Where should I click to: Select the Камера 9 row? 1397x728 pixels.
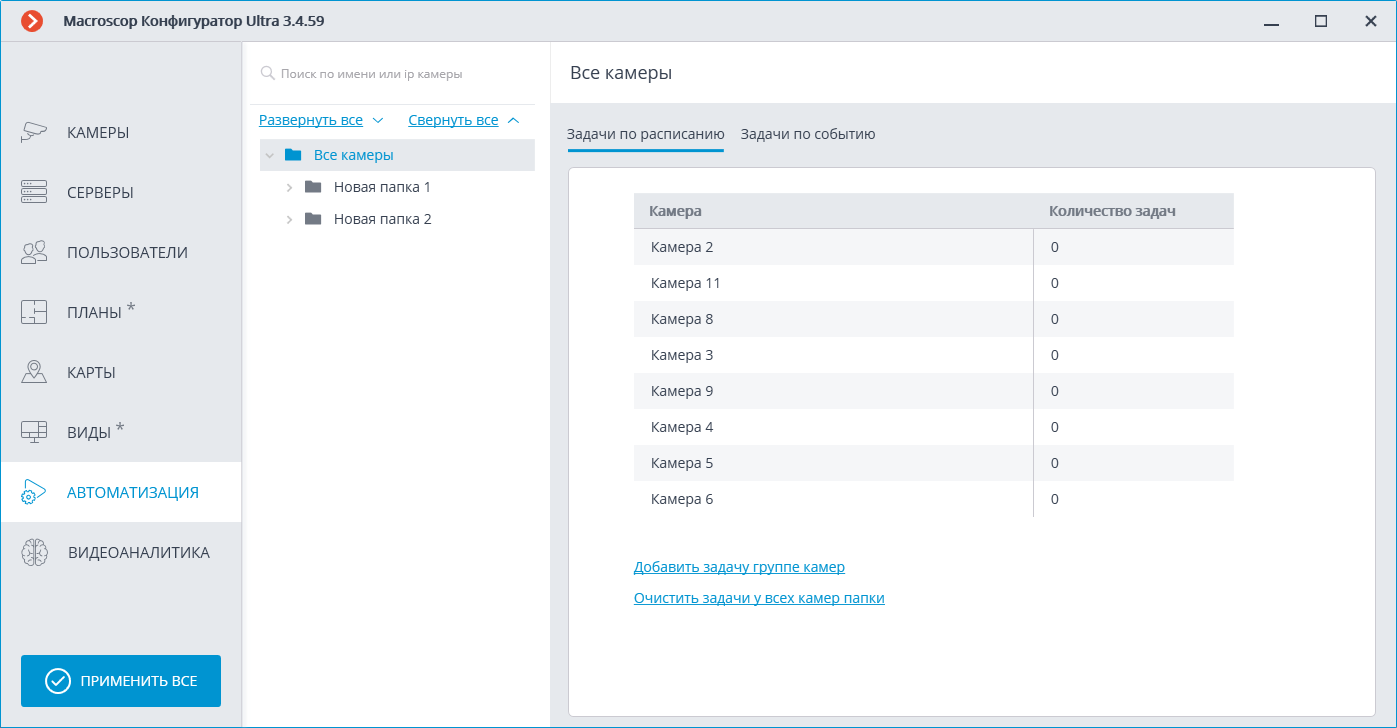click(x=934, y=391)
